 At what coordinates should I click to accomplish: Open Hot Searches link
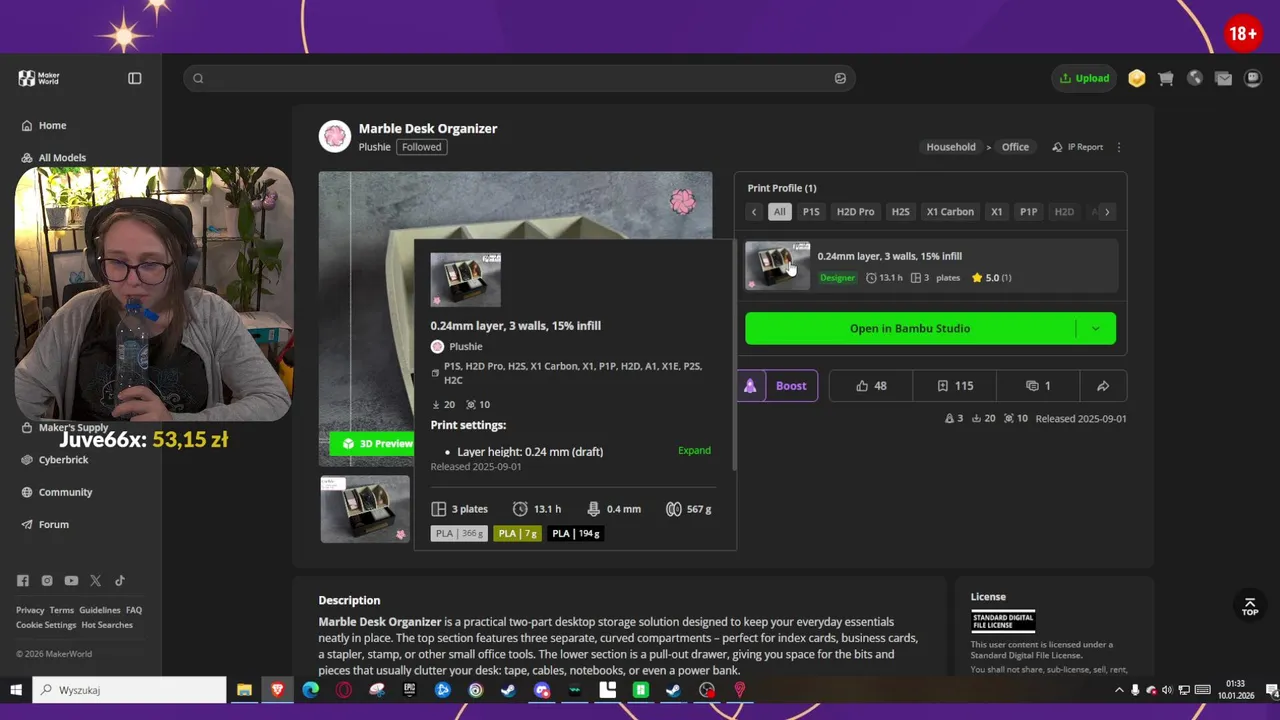(107, 625)
